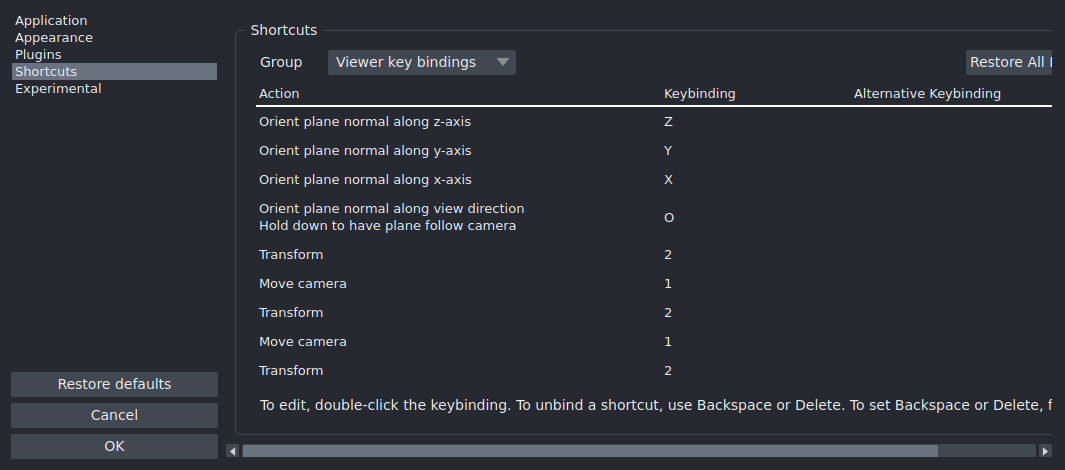Click the Keybinding column header

pos(699,94)
